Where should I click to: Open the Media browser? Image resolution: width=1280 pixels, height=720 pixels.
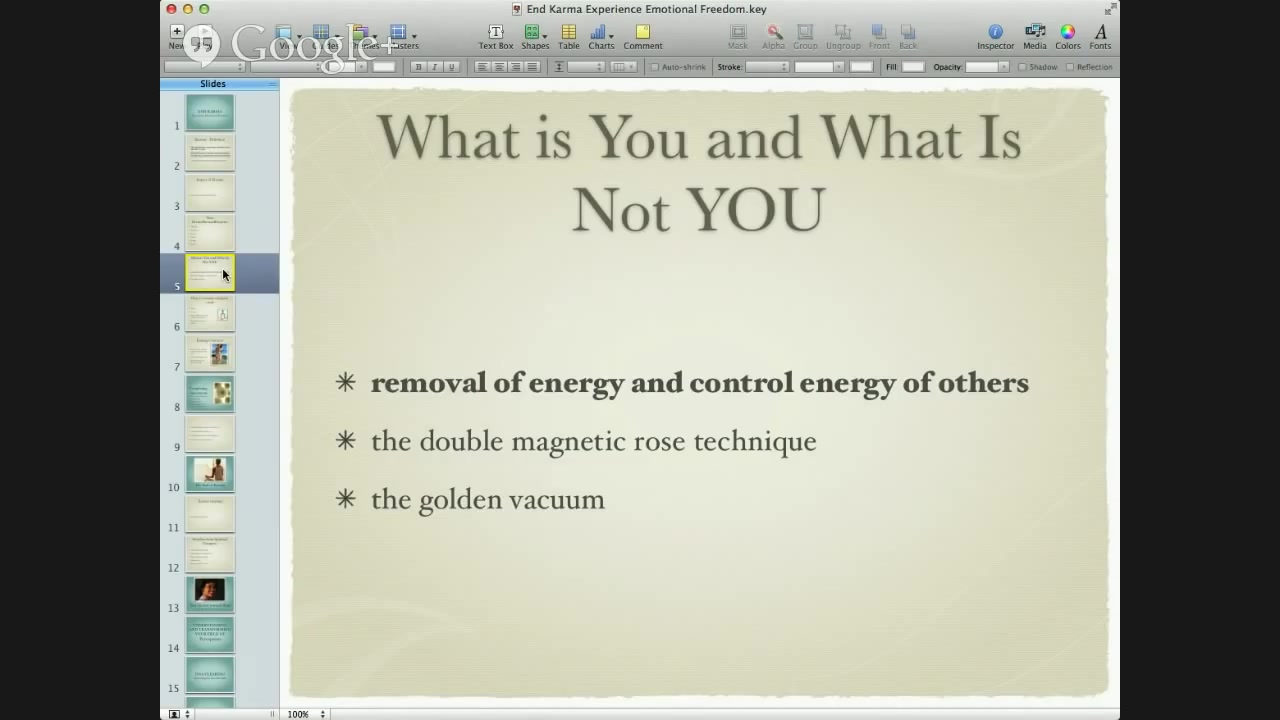1035,37
